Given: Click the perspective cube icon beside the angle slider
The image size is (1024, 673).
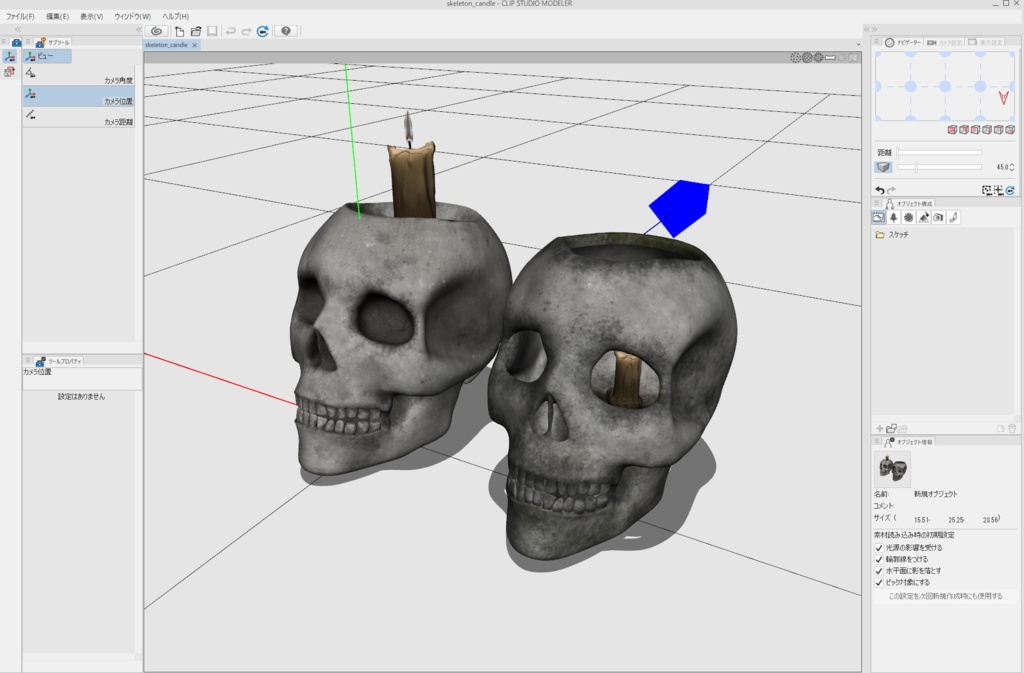Looking at the screenshot, I should click(x=883, y=167).
